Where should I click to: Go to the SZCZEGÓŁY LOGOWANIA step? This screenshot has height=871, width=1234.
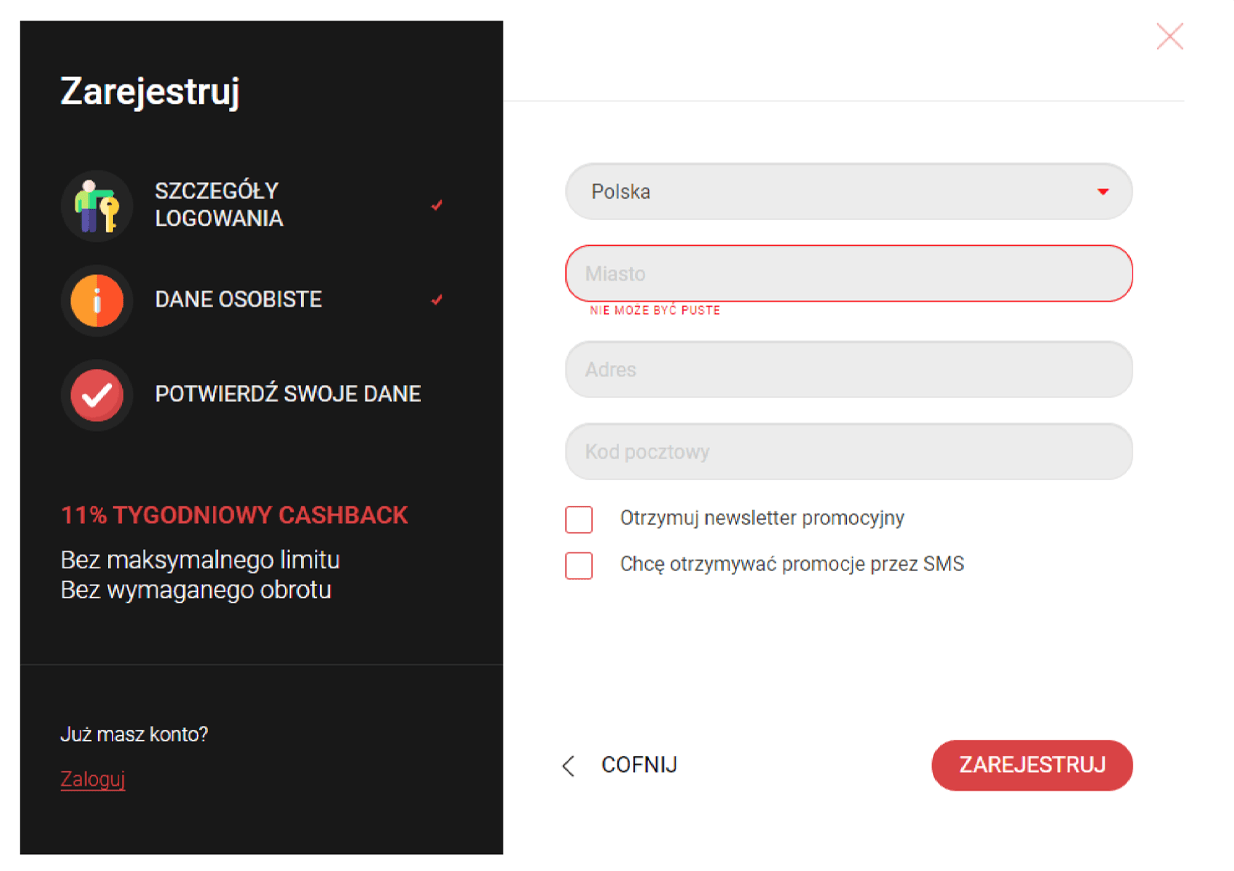coord(219,205)
